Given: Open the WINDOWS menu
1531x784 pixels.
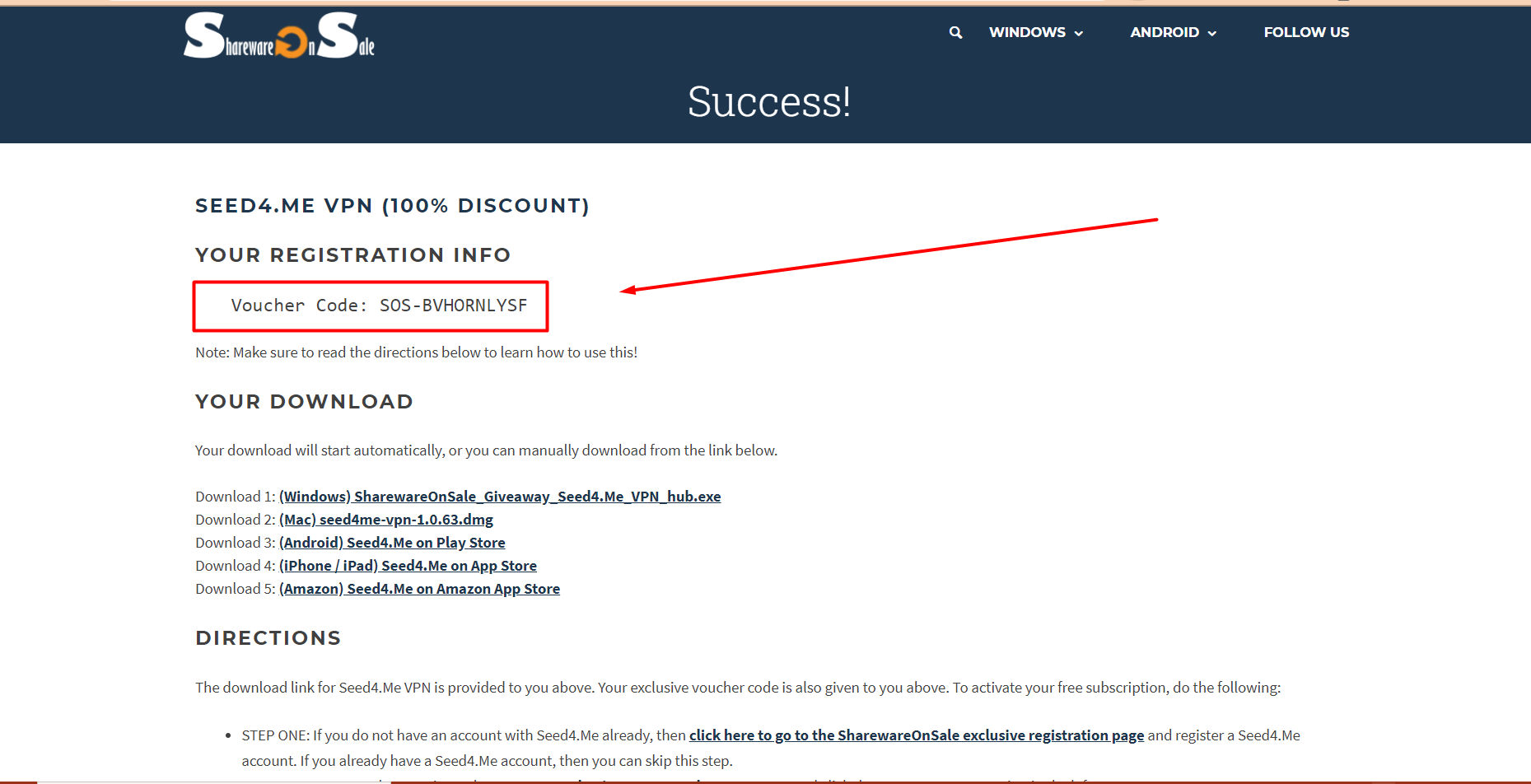Looking at the screenshot, I should (1027, 32).
